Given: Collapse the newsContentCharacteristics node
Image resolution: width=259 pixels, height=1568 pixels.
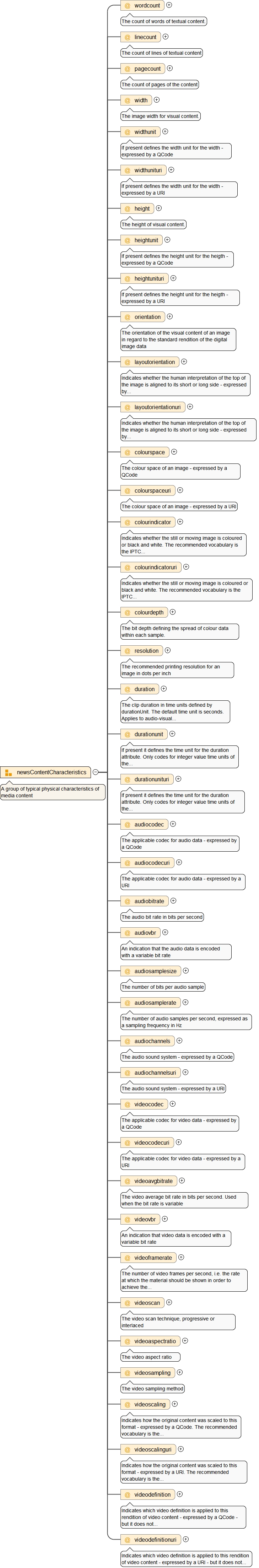Looking at the screenshot, I should (x=96, y=772).
